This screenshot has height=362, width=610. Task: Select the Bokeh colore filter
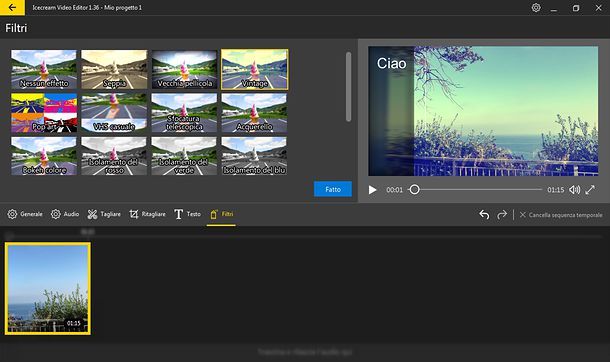click(44, 156)
